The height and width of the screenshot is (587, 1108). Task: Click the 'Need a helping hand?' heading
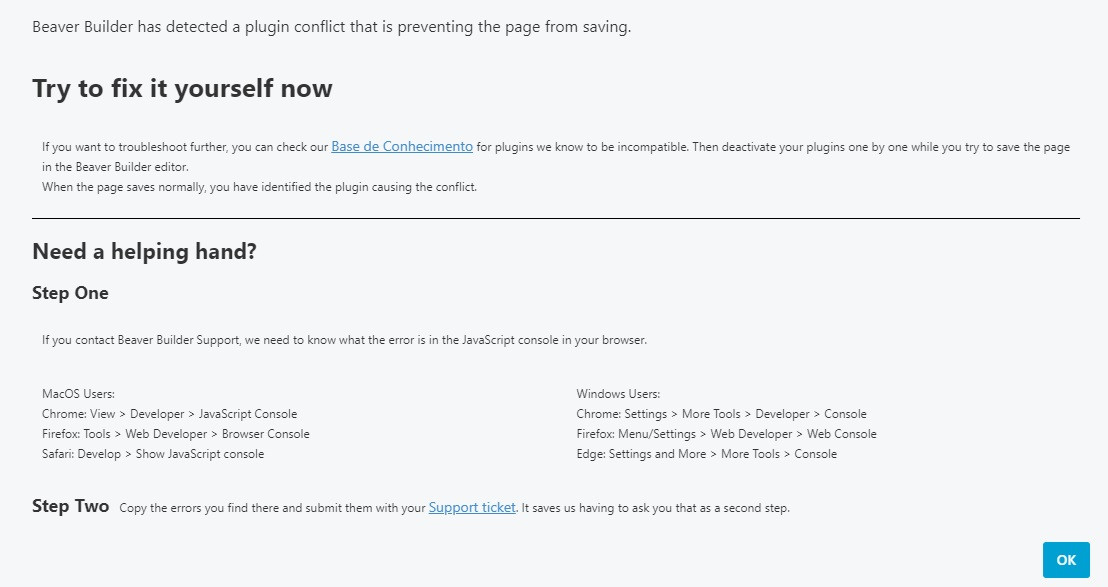144,251
